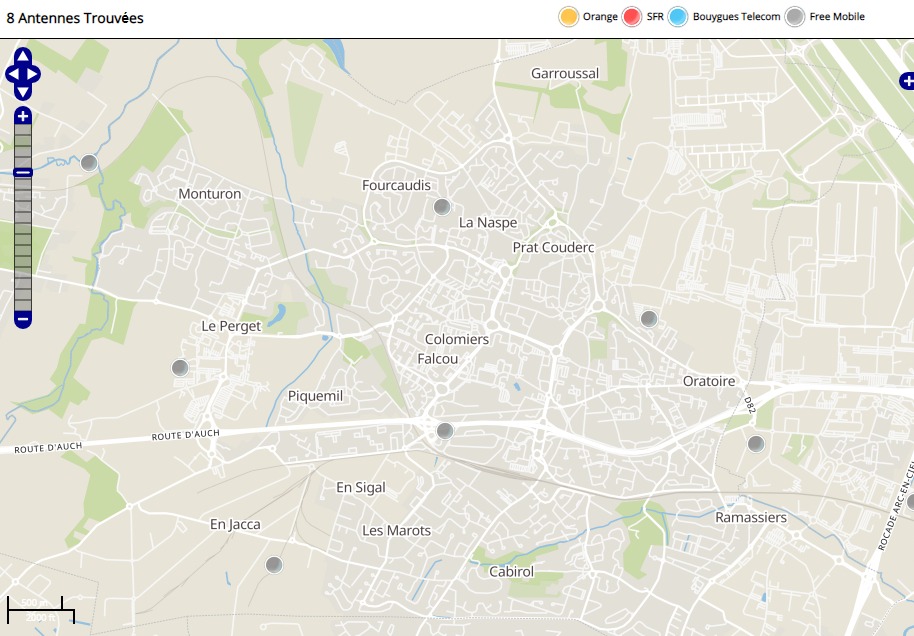The image size is (914, 636).
Task: Pan the map up with arrow
Action: tap(23, 56)
